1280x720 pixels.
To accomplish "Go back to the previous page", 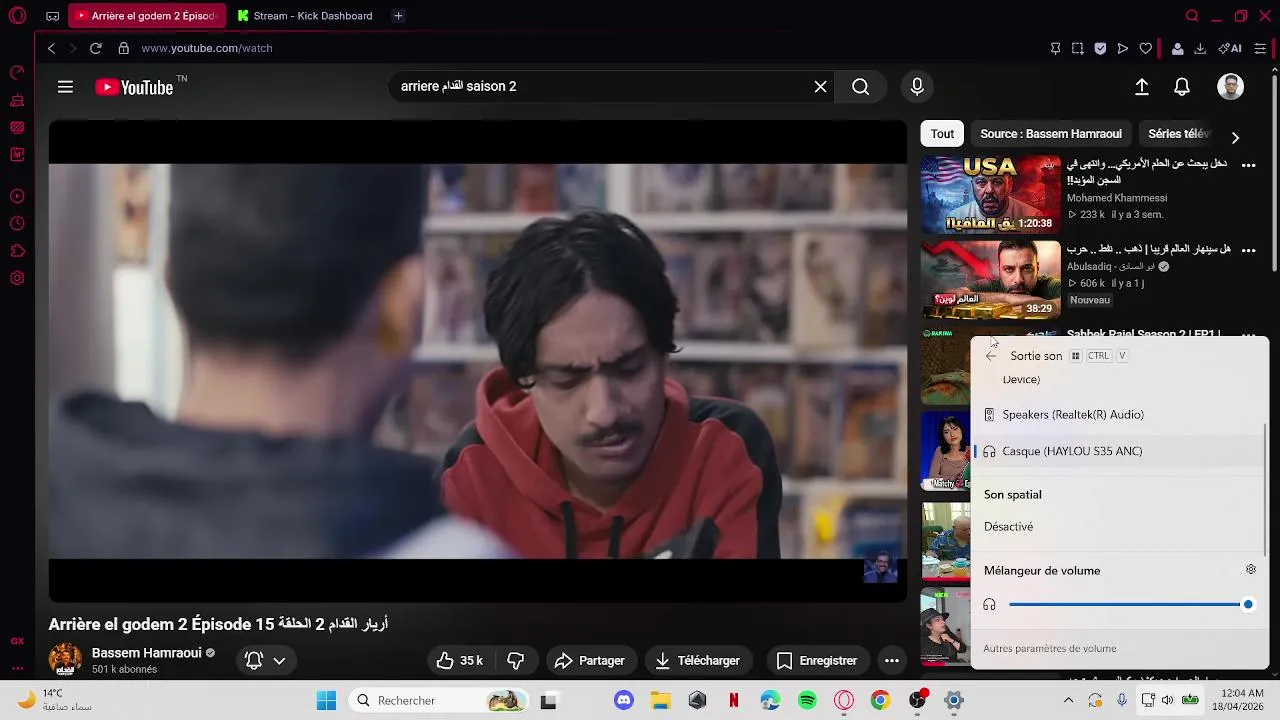I will click(x=52, y=48).
